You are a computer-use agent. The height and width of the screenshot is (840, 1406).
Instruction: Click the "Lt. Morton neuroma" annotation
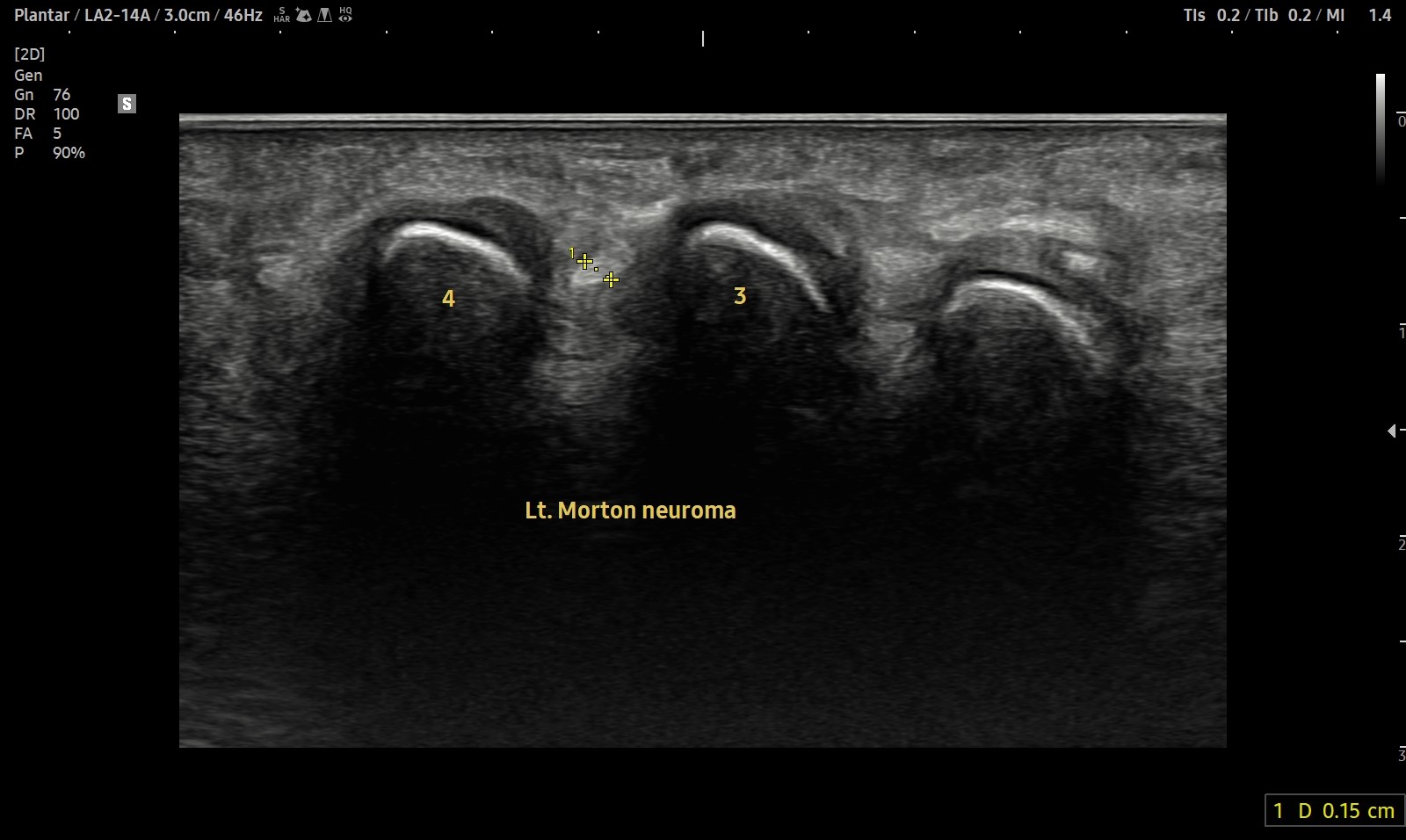(630, 511)
